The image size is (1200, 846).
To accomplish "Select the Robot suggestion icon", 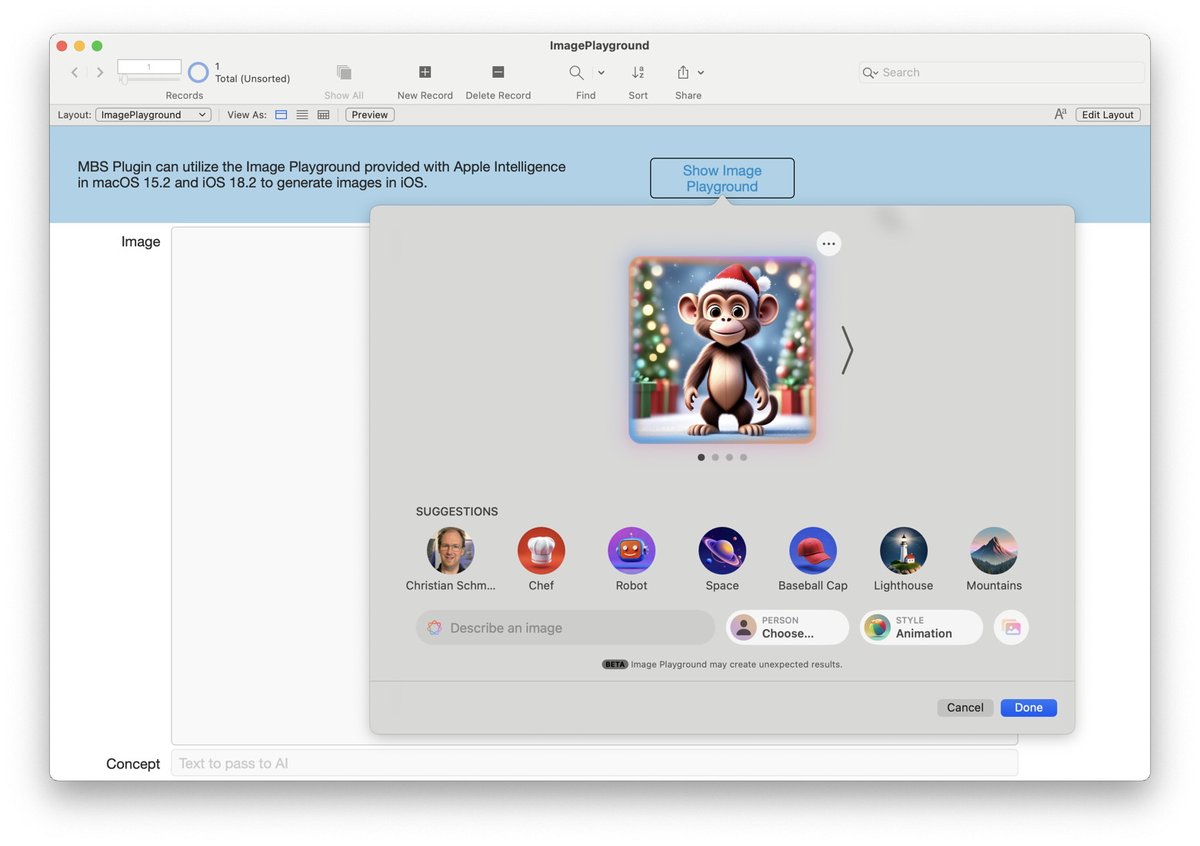I will pos(631,548).
